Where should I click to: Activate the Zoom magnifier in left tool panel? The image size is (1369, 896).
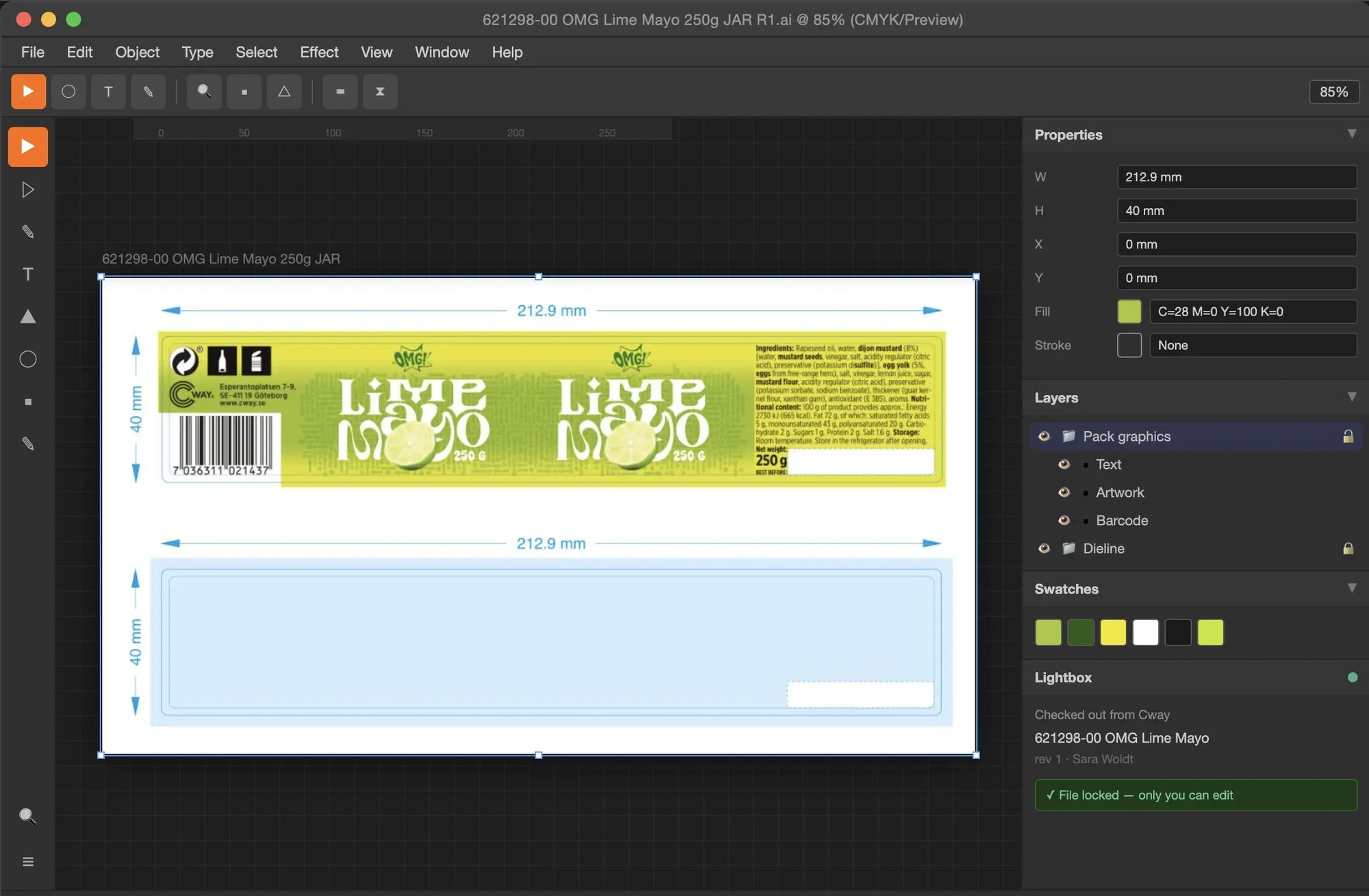point(28,816)
